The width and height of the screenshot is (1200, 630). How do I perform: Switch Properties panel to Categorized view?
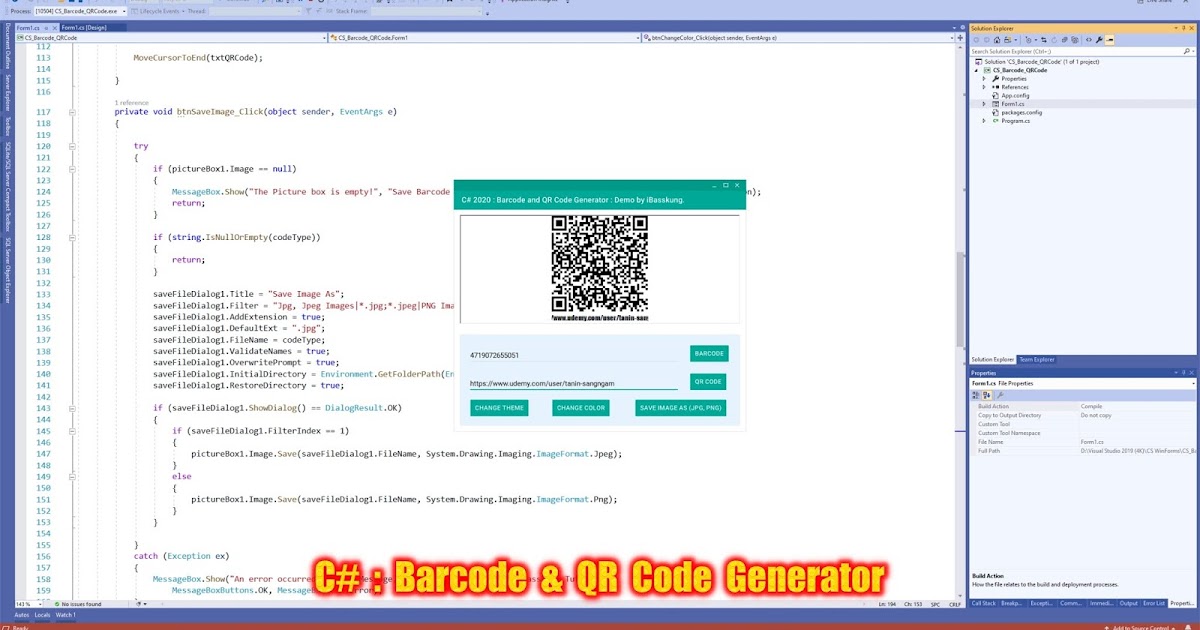pos(976,395)
